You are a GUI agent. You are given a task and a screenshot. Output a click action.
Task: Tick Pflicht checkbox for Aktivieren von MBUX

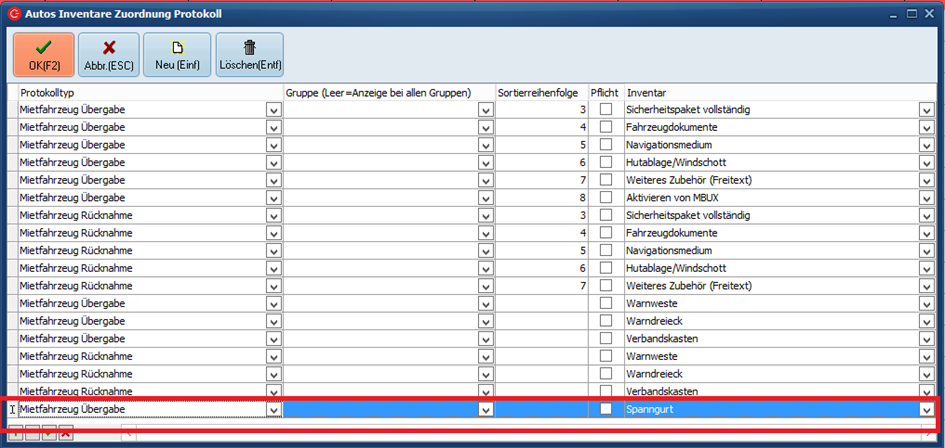pos(606,198)
